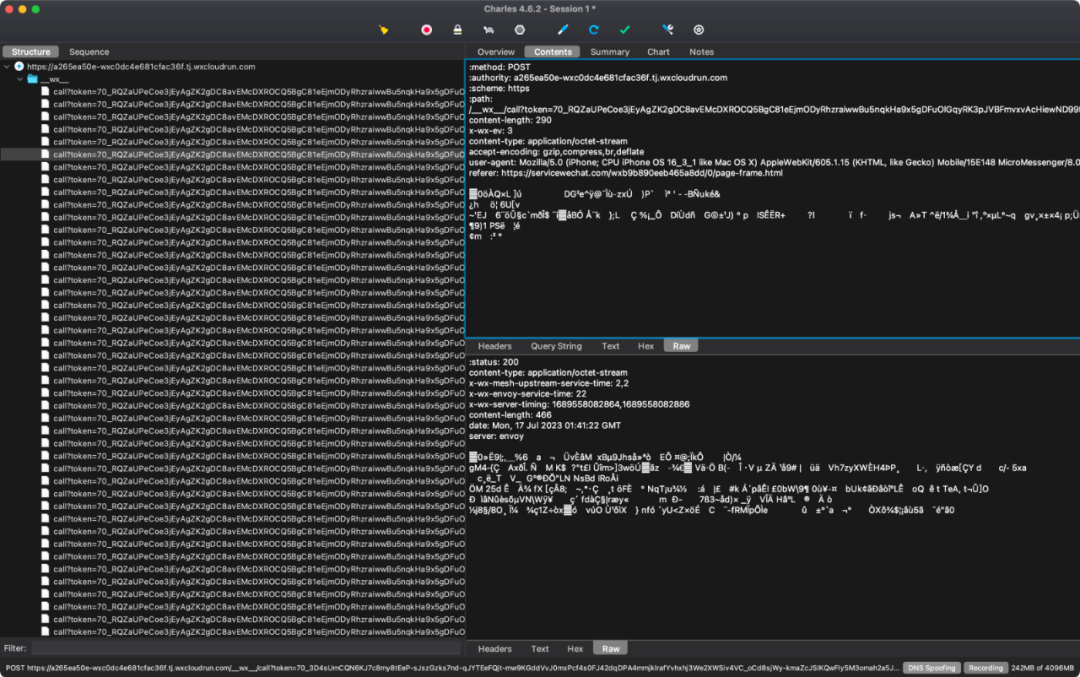Select the __wx__ folder row
1080x677 pixels.
(x=233, y=79)
